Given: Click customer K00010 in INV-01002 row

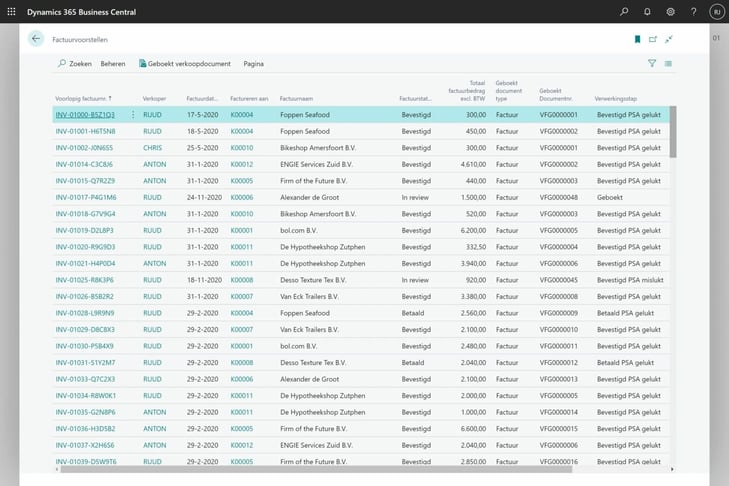Looking at the screenshot, I should coord(242,148).
